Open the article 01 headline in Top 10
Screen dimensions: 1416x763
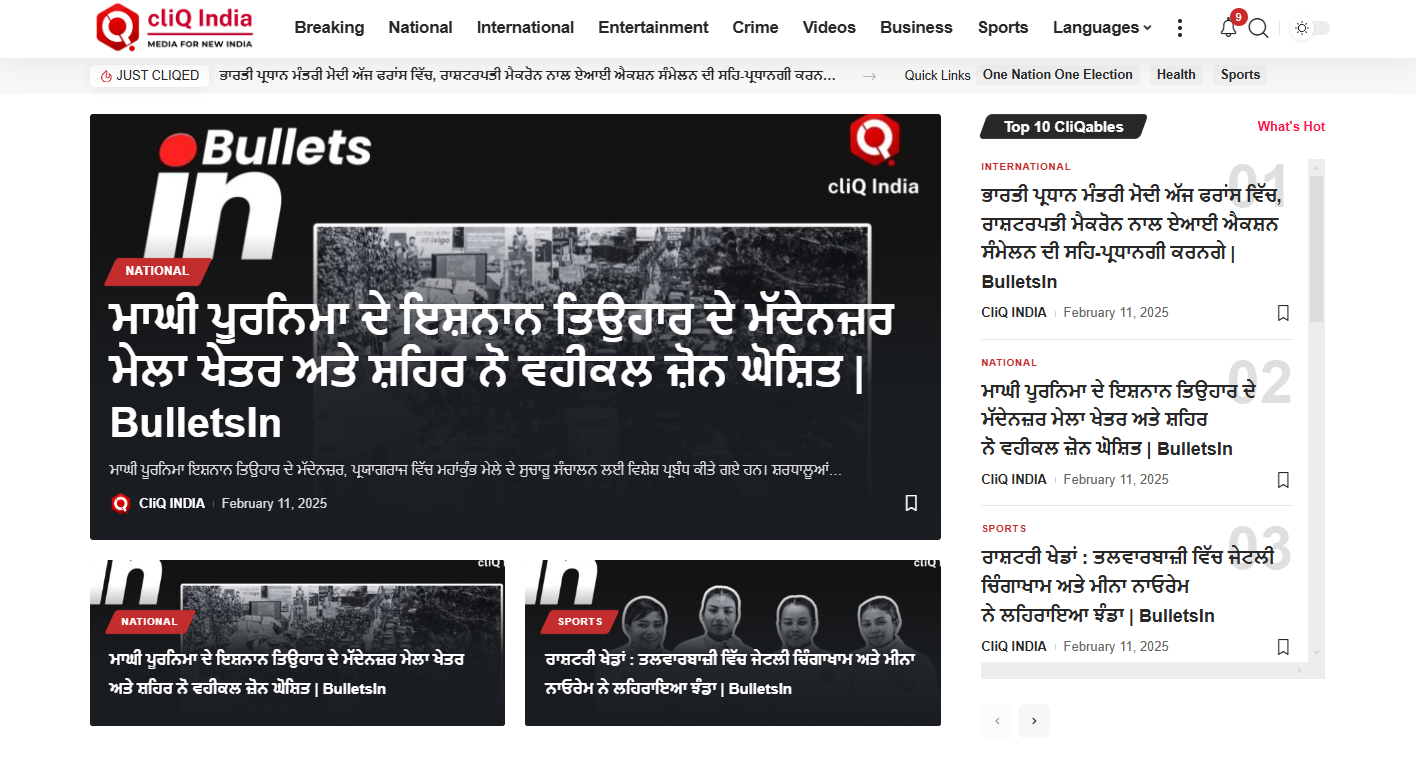click(x=1131, y=237)
